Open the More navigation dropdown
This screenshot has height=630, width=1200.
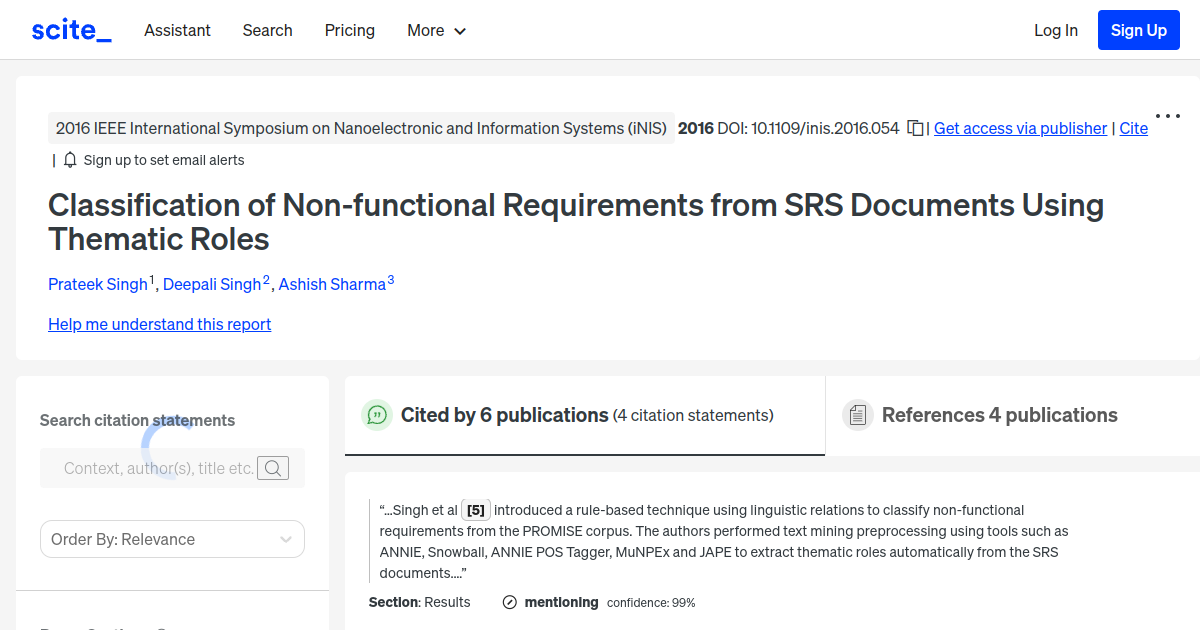436,30
